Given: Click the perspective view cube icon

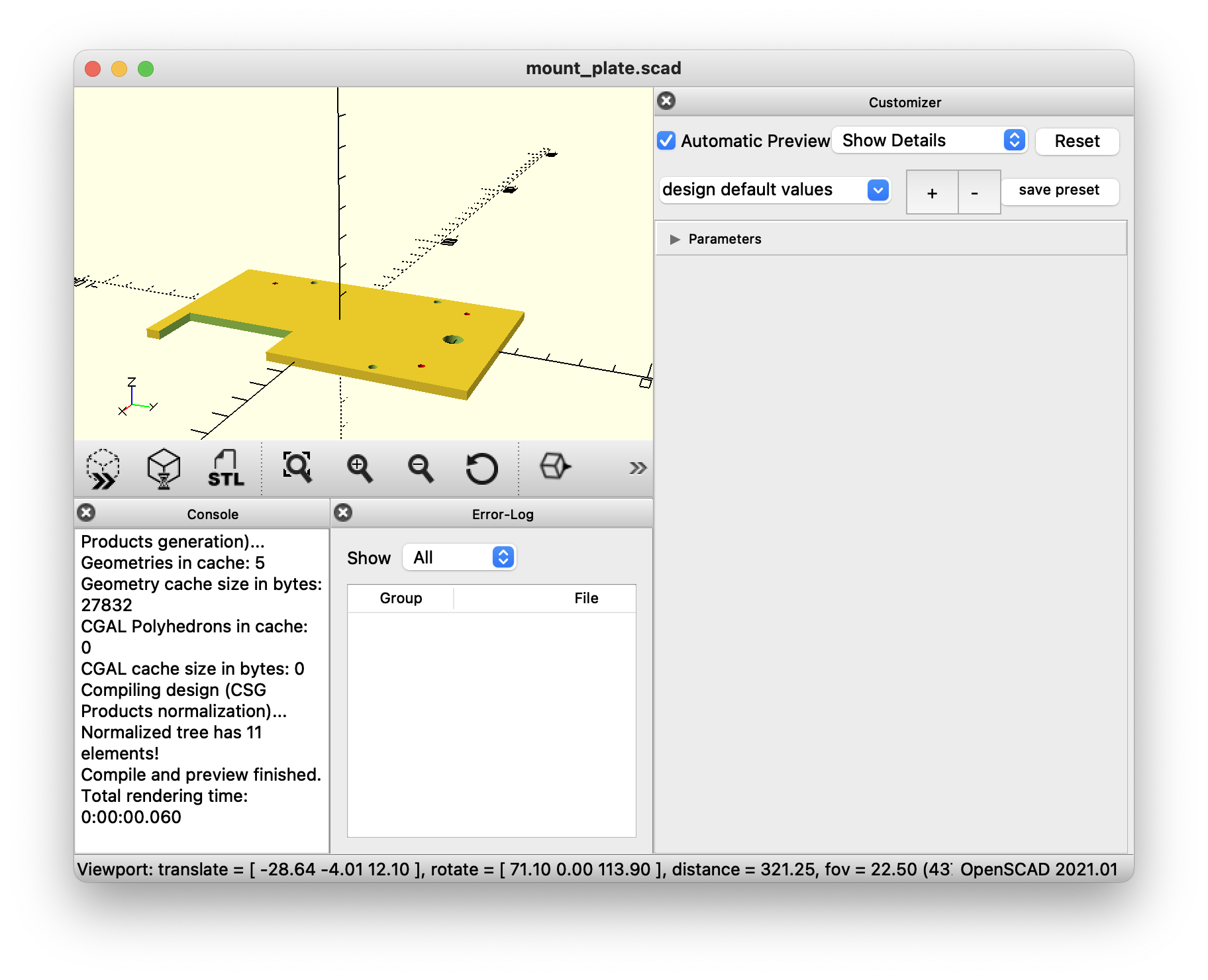Looking at the screenshot, I should 555,466.
